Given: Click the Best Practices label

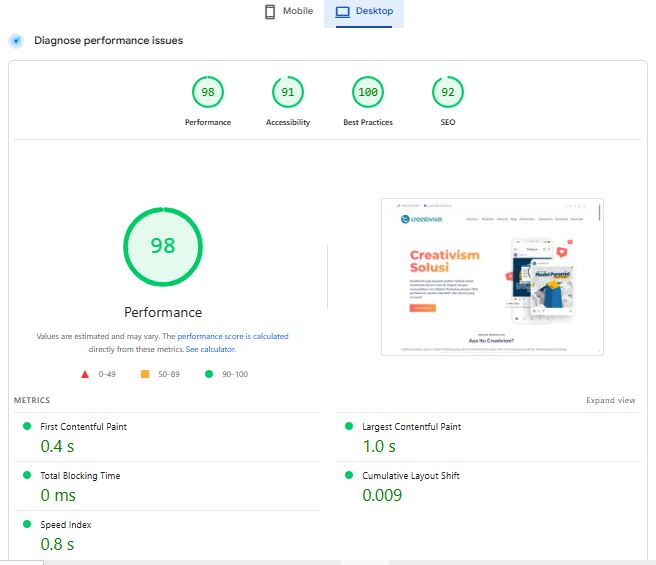Looking at the screenshot, I should [368, 122].
